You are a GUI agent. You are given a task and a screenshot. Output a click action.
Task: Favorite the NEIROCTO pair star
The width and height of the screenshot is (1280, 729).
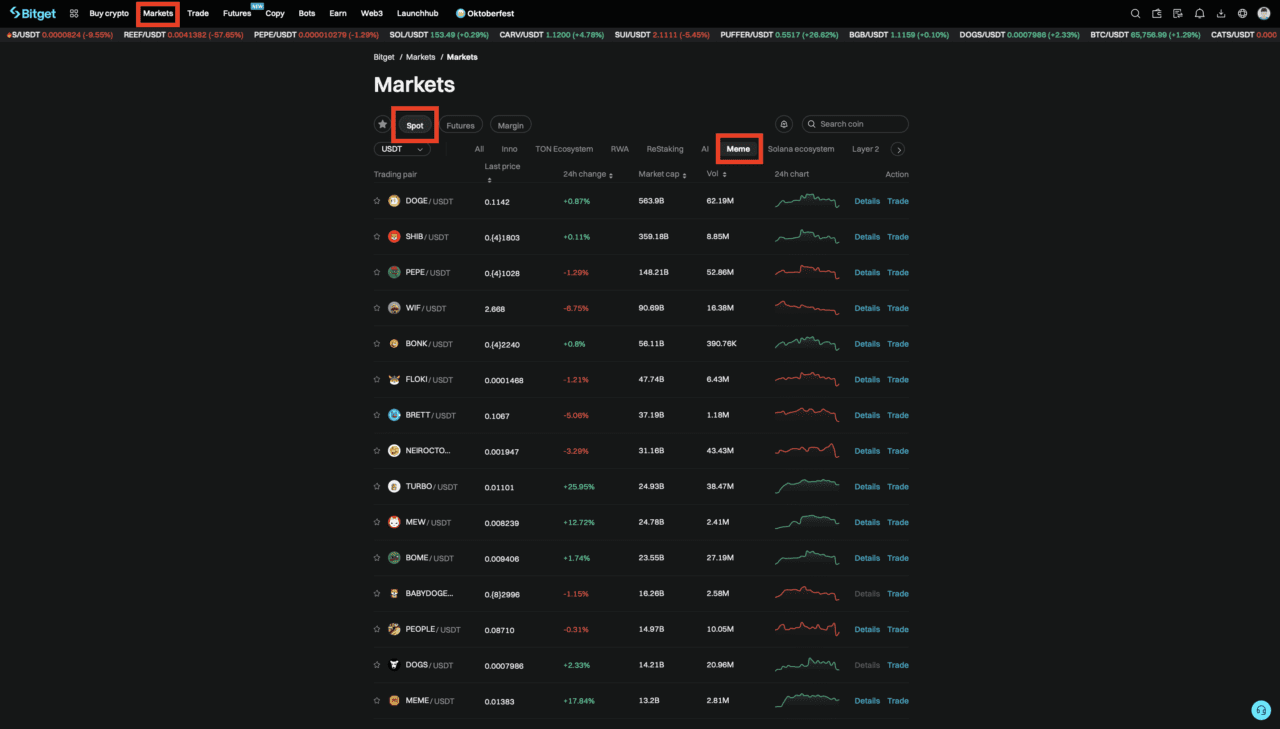coord(378,451)
